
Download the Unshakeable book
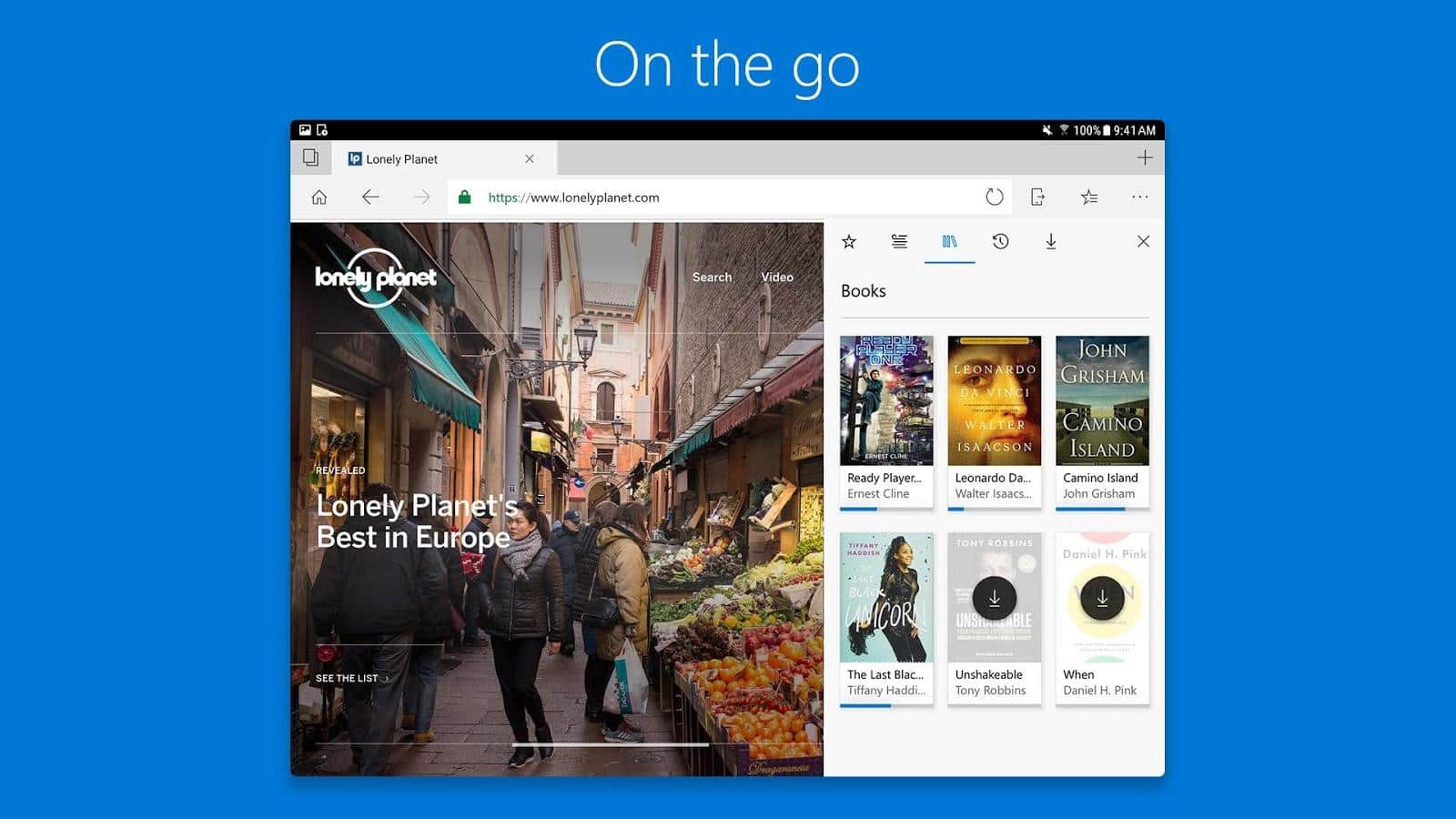(x=994, y=599)
